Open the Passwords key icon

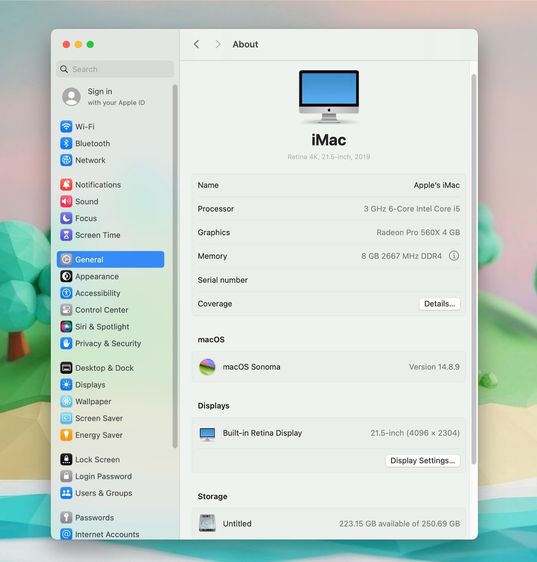pyautogui.click(x=66, y=518)
